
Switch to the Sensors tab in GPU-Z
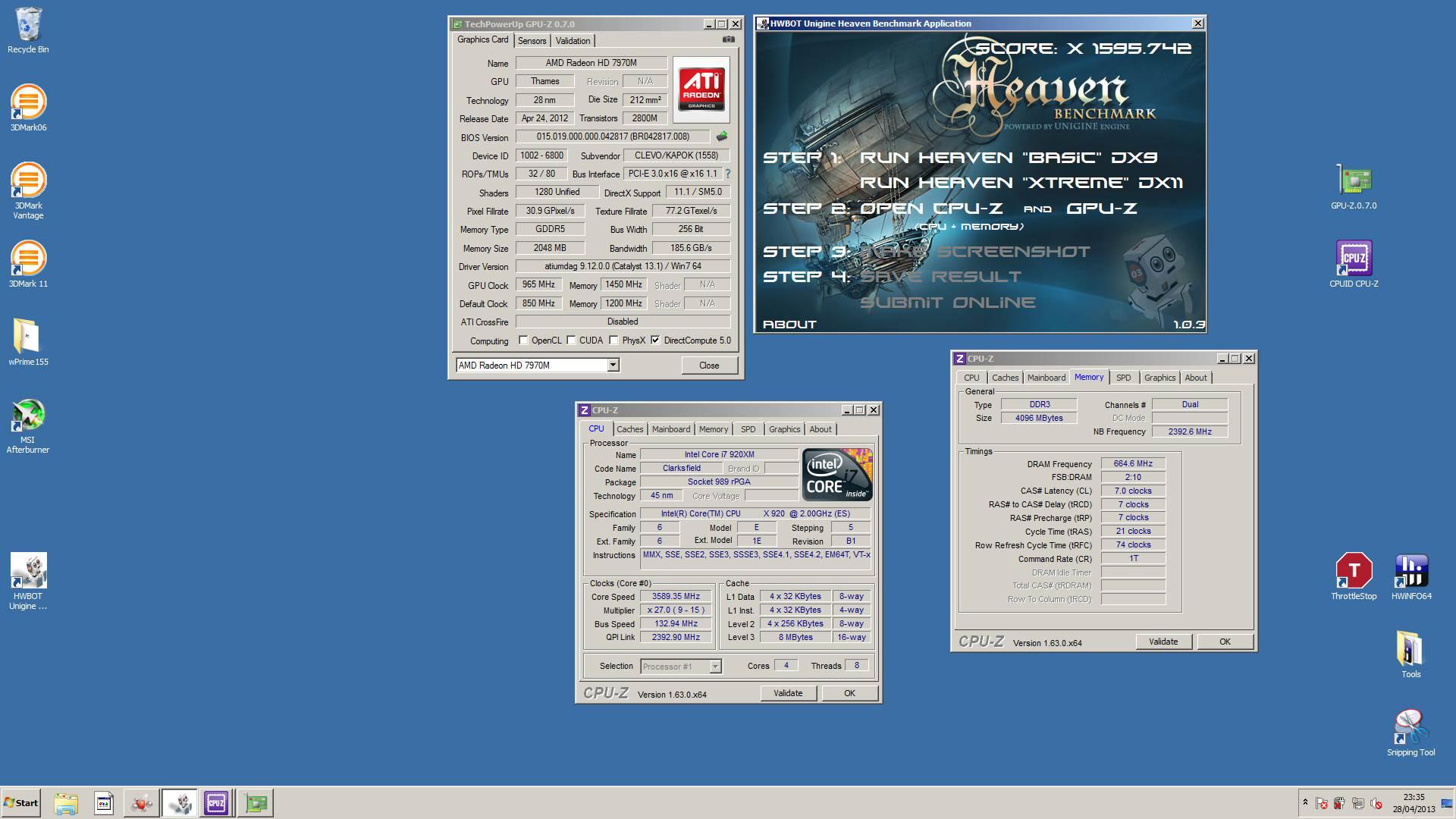(532, 41)
